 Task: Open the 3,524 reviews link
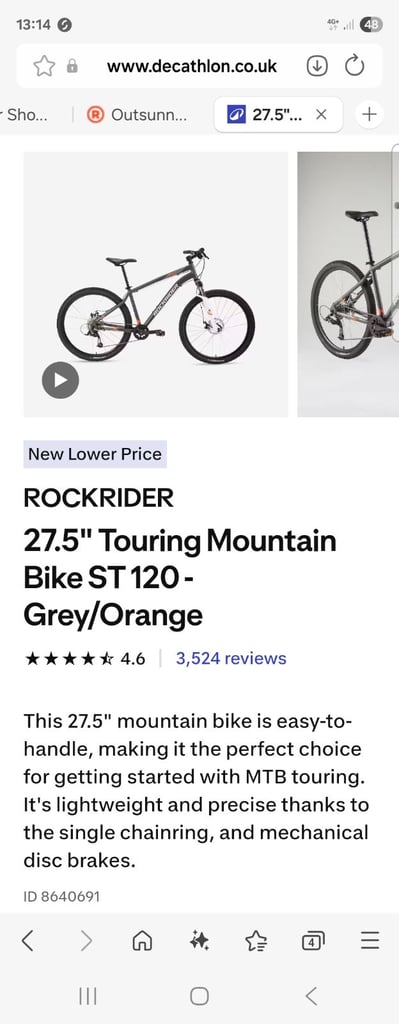231,658
